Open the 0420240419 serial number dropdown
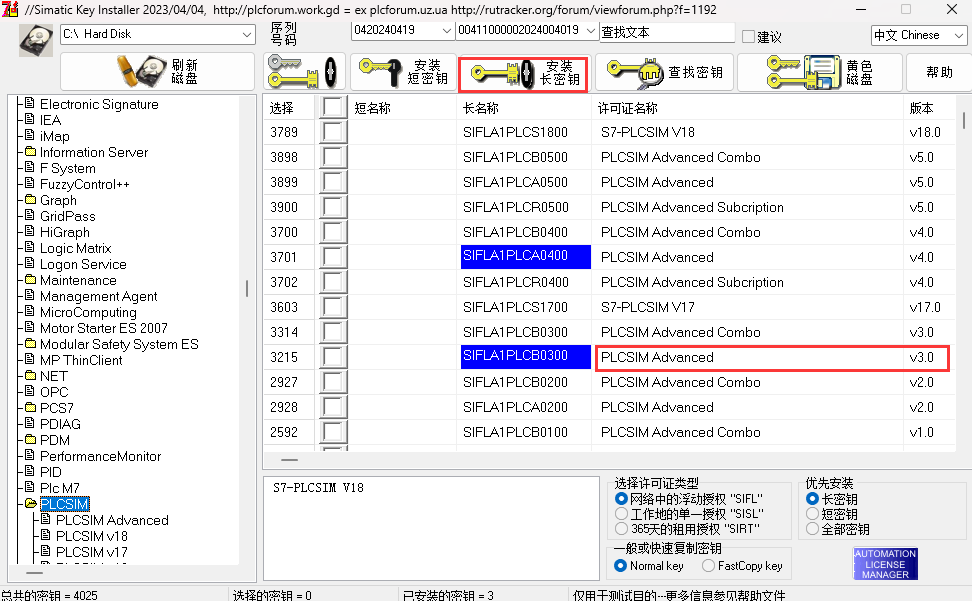Screen dimensions: 972x601 (402, 30)
